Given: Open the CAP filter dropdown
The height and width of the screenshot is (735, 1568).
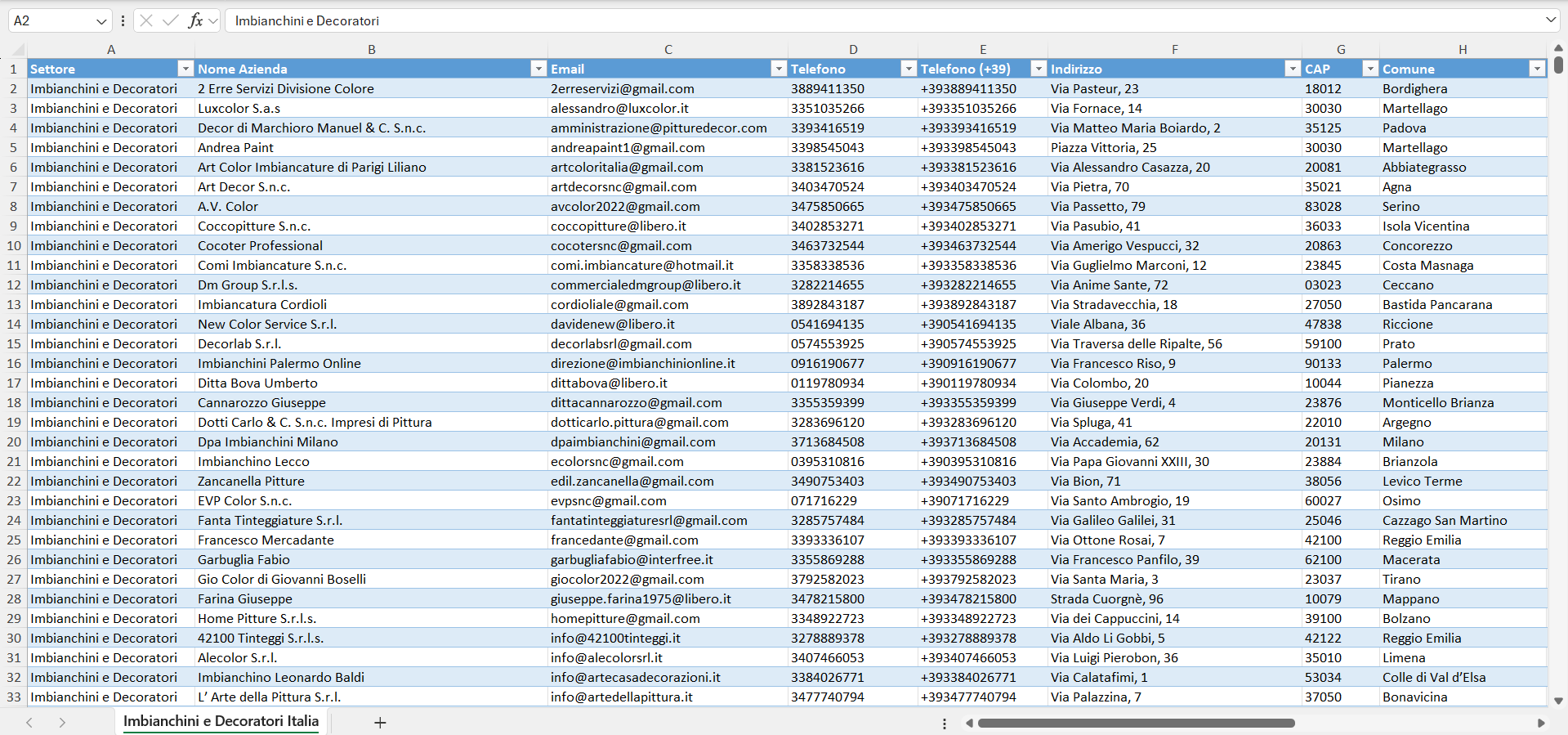Looking at the screenshot, I should pos(1370,69).
